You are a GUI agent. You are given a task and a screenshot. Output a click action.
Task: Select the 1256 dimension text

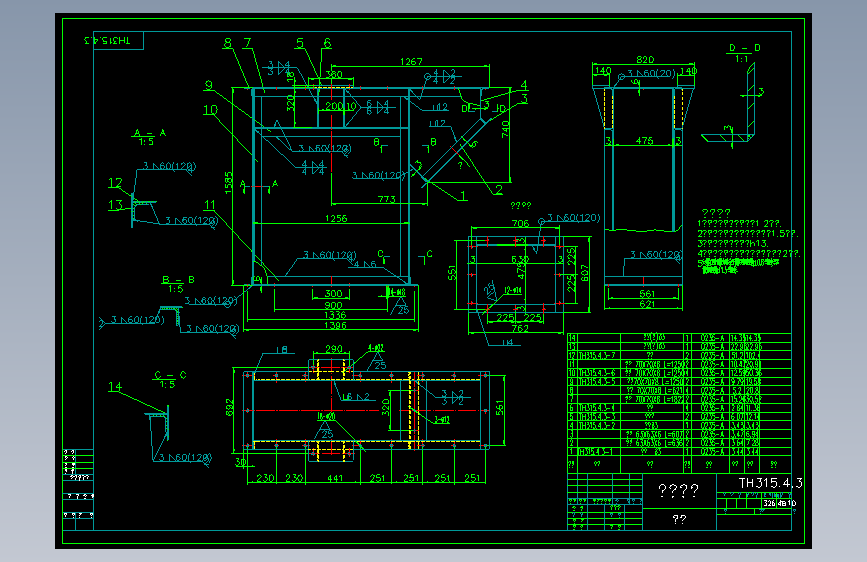tap(336, 218)
